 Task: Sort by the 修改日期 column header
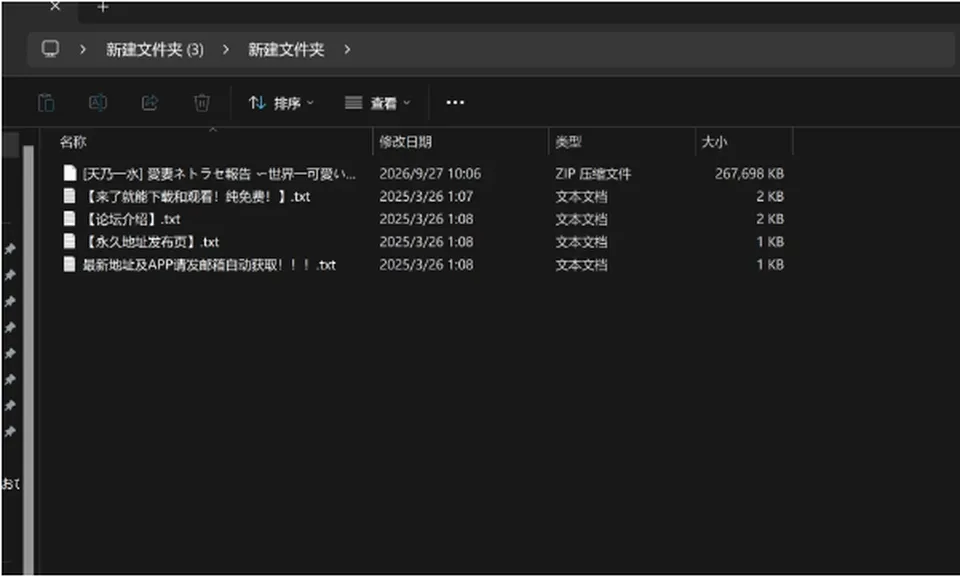(x=405, y=142)
